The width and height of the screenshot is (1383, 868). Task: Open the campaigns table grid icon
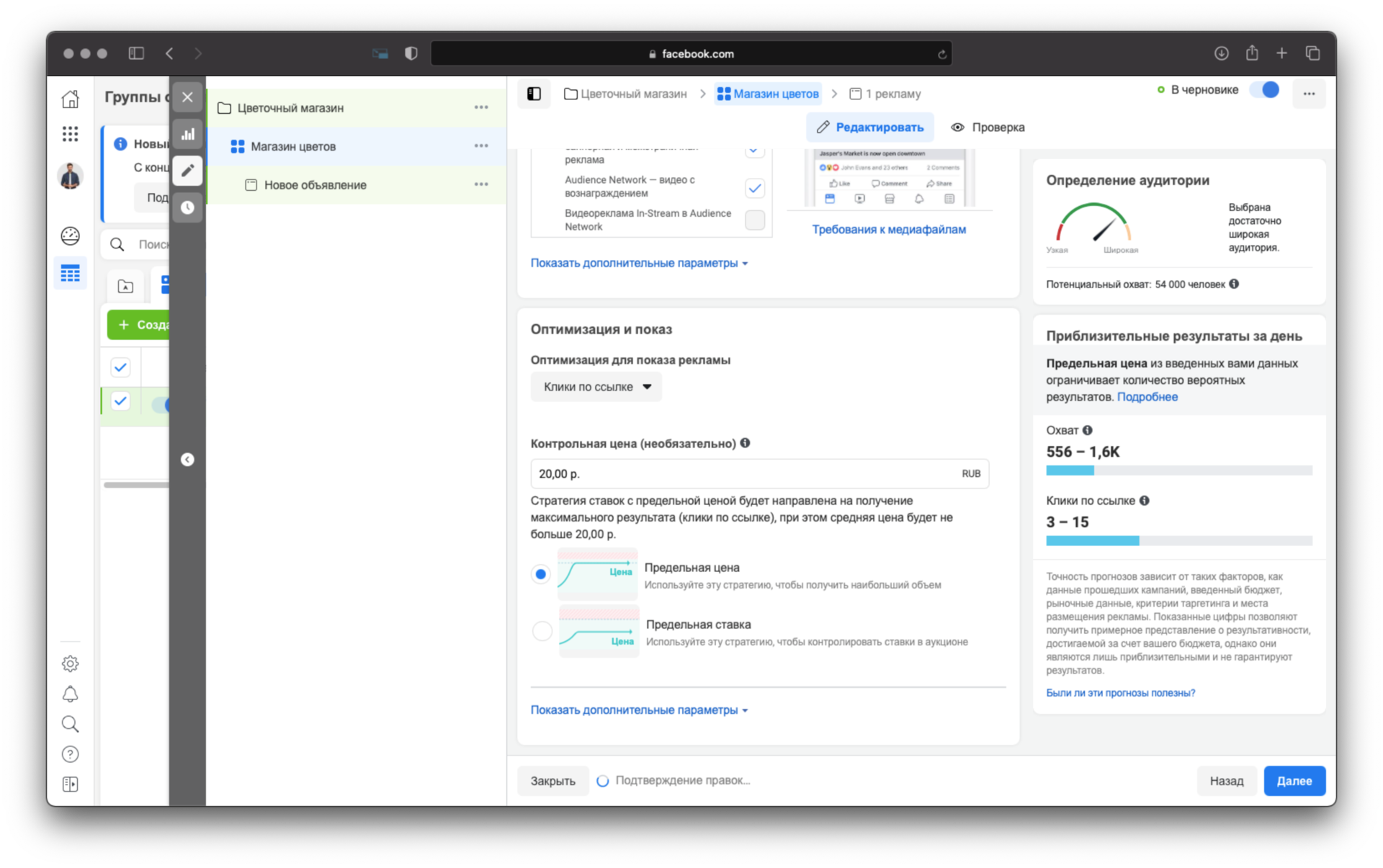[70, 274]
